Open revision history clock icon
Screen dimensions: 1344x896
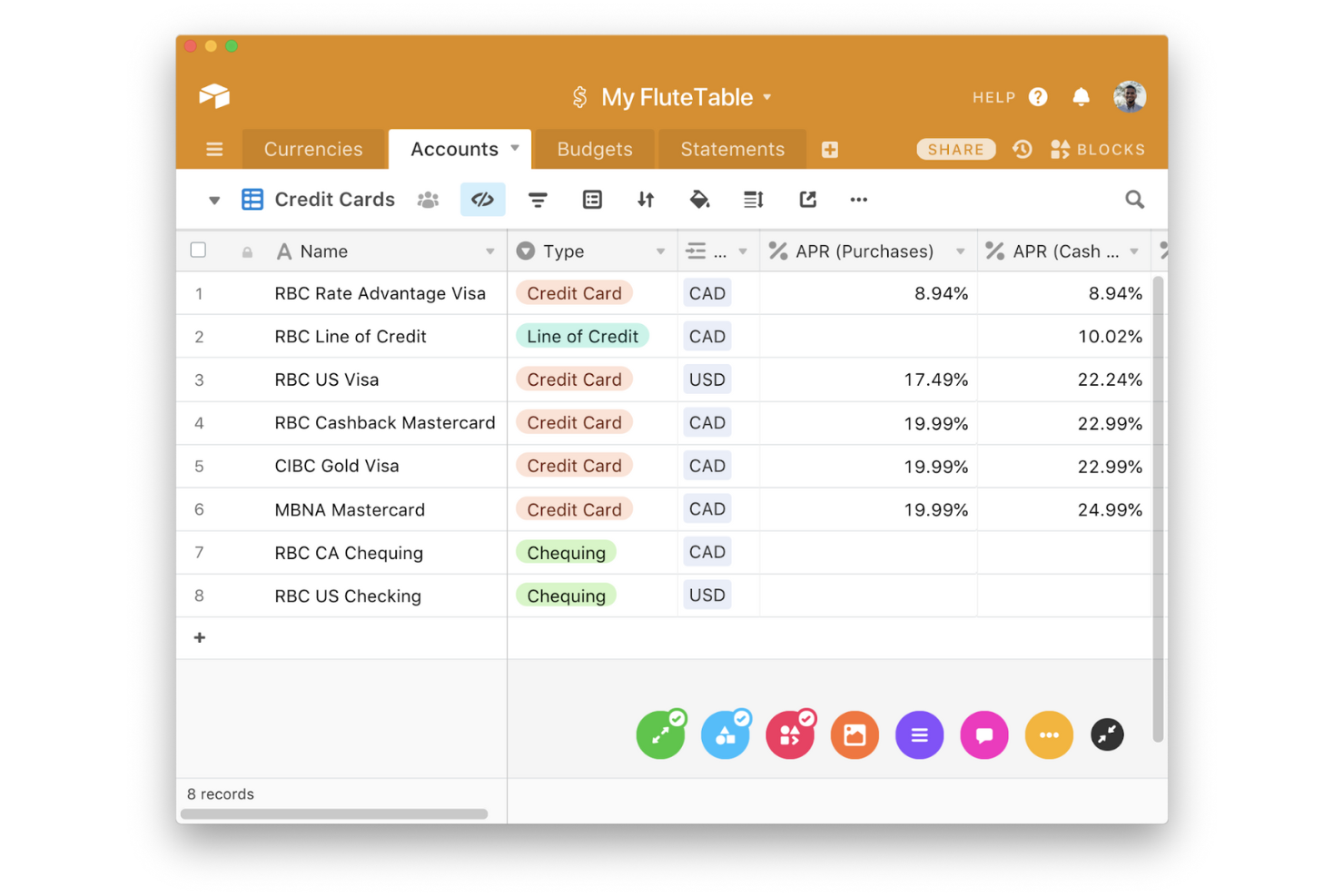tap(1023, 149)
